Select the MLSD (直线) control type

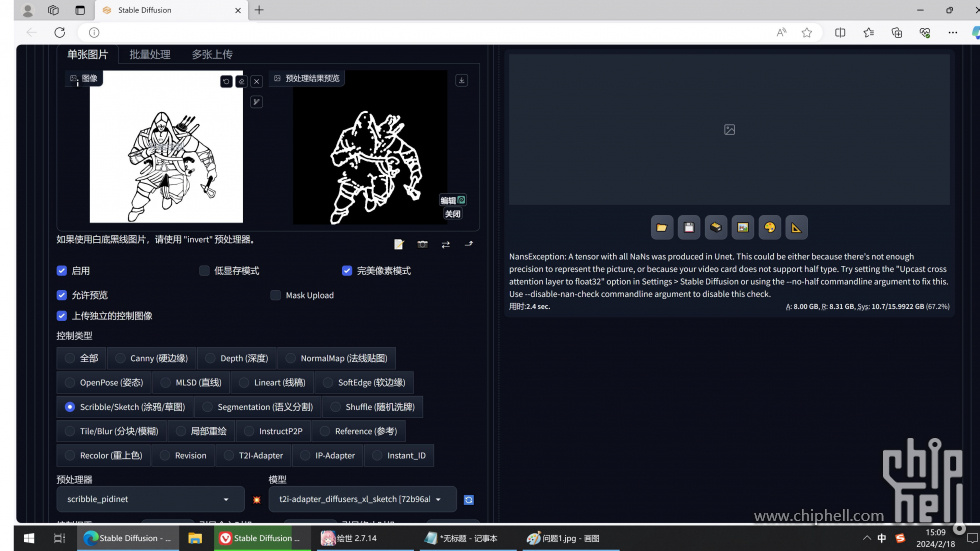click(191, 382)
